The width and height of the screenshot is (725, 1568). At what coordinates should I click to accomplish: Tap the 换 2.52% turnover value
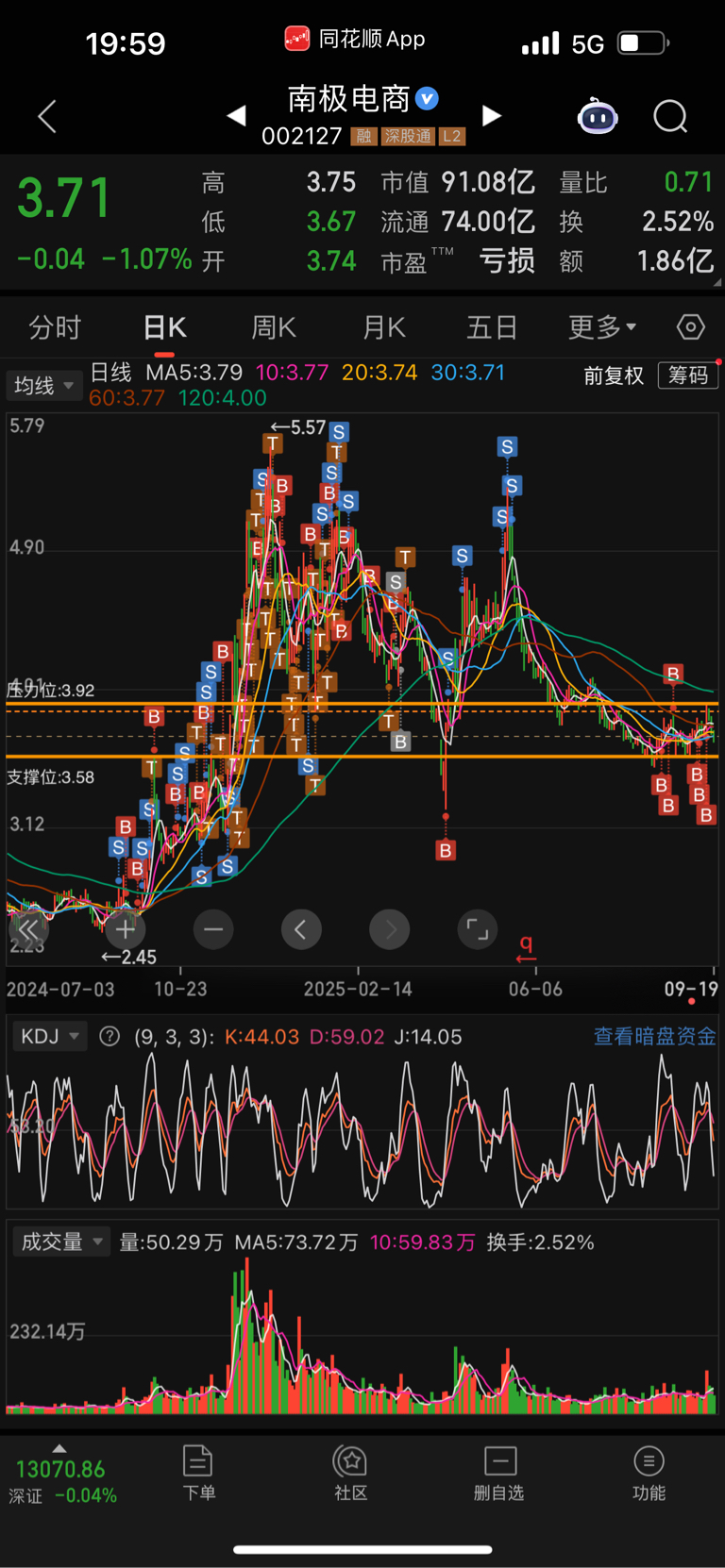[636, 222]
